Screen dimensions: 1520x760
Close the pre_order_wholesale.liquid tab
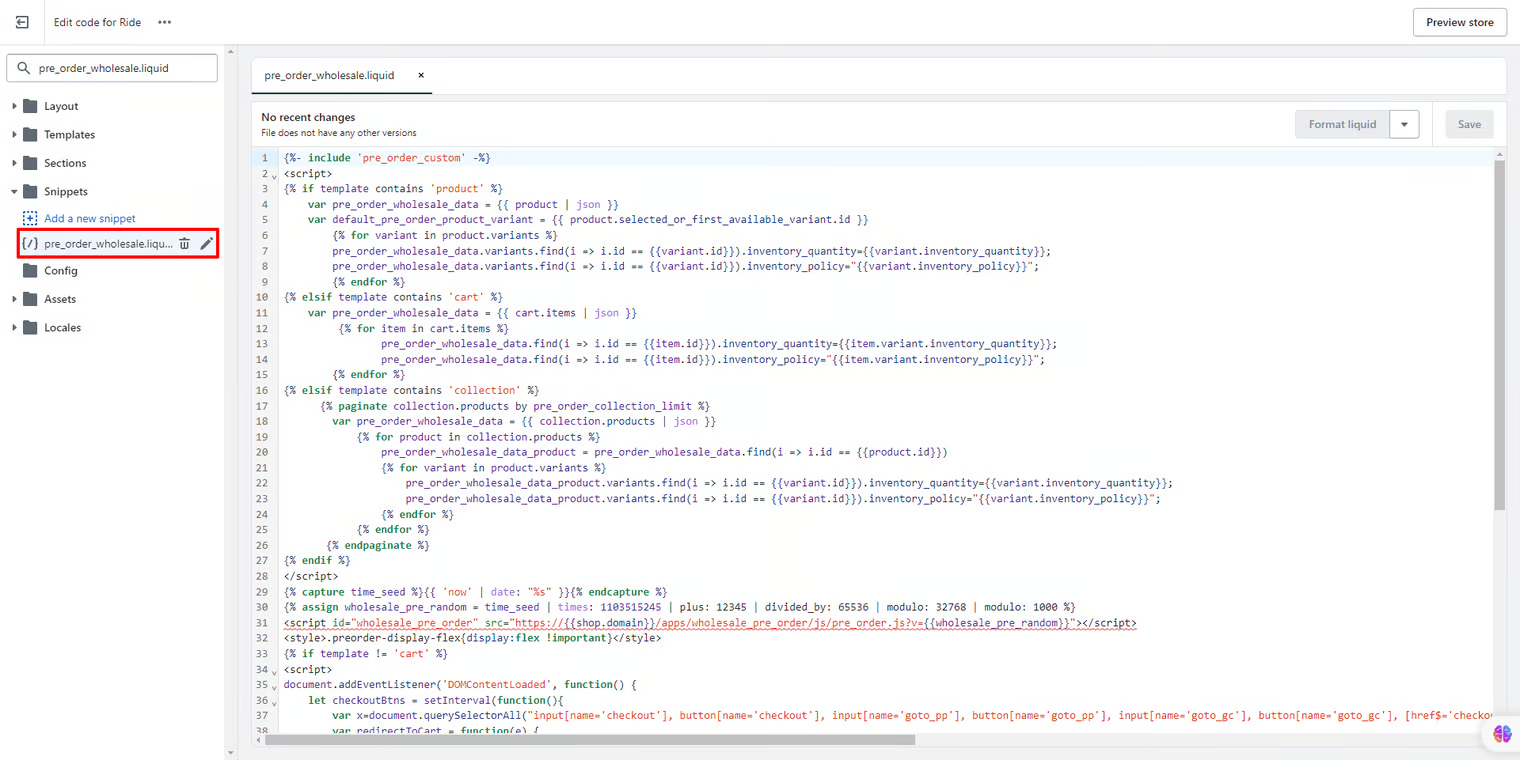point(421,75)
